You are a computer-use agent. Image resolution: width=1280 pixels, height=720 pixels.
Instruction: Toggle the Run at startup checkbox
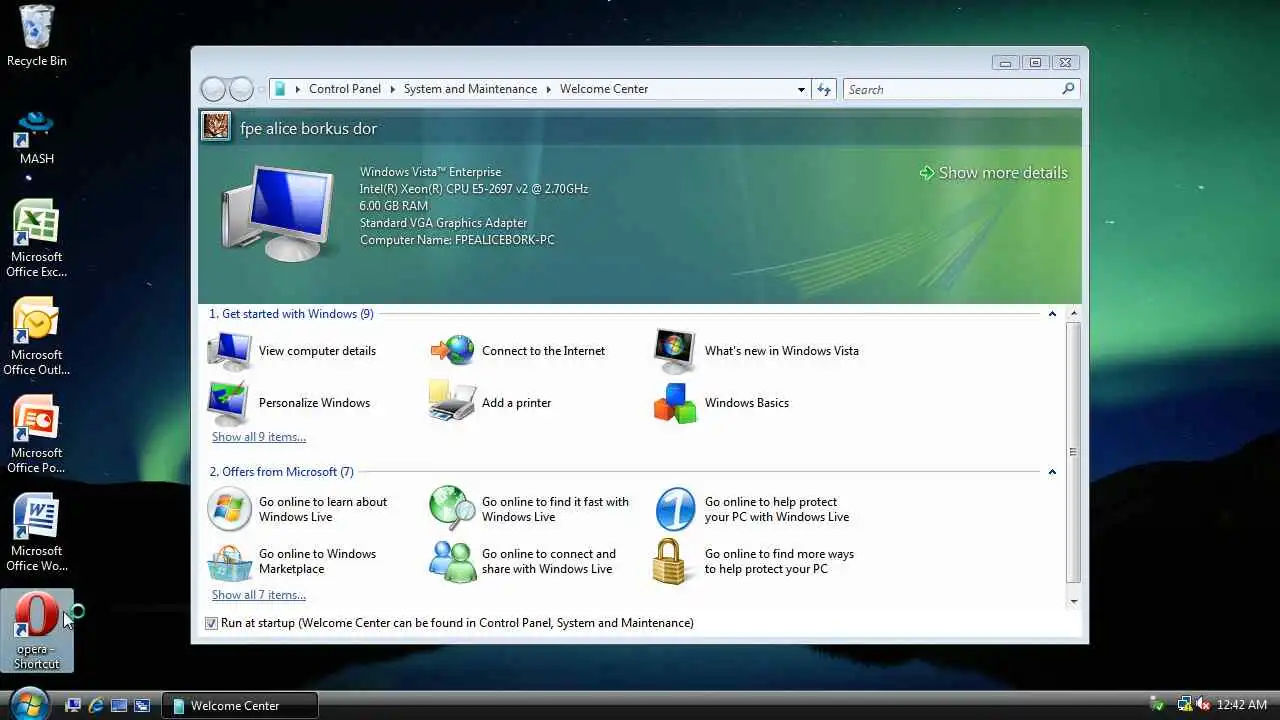click(x=211, y=623)
